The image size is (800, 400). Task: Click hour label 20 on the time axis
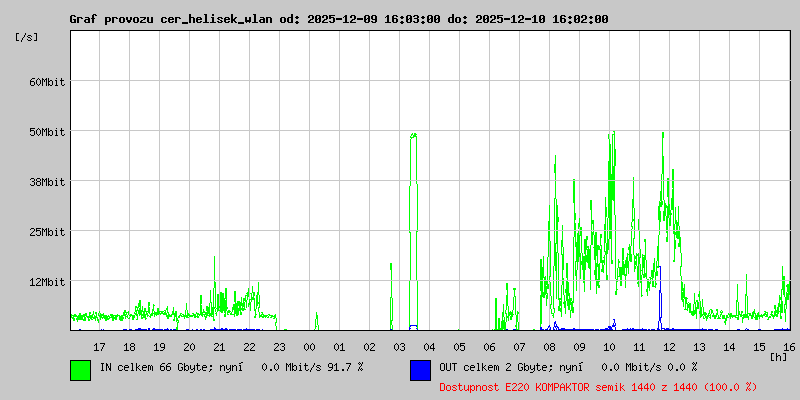point(189,347)
